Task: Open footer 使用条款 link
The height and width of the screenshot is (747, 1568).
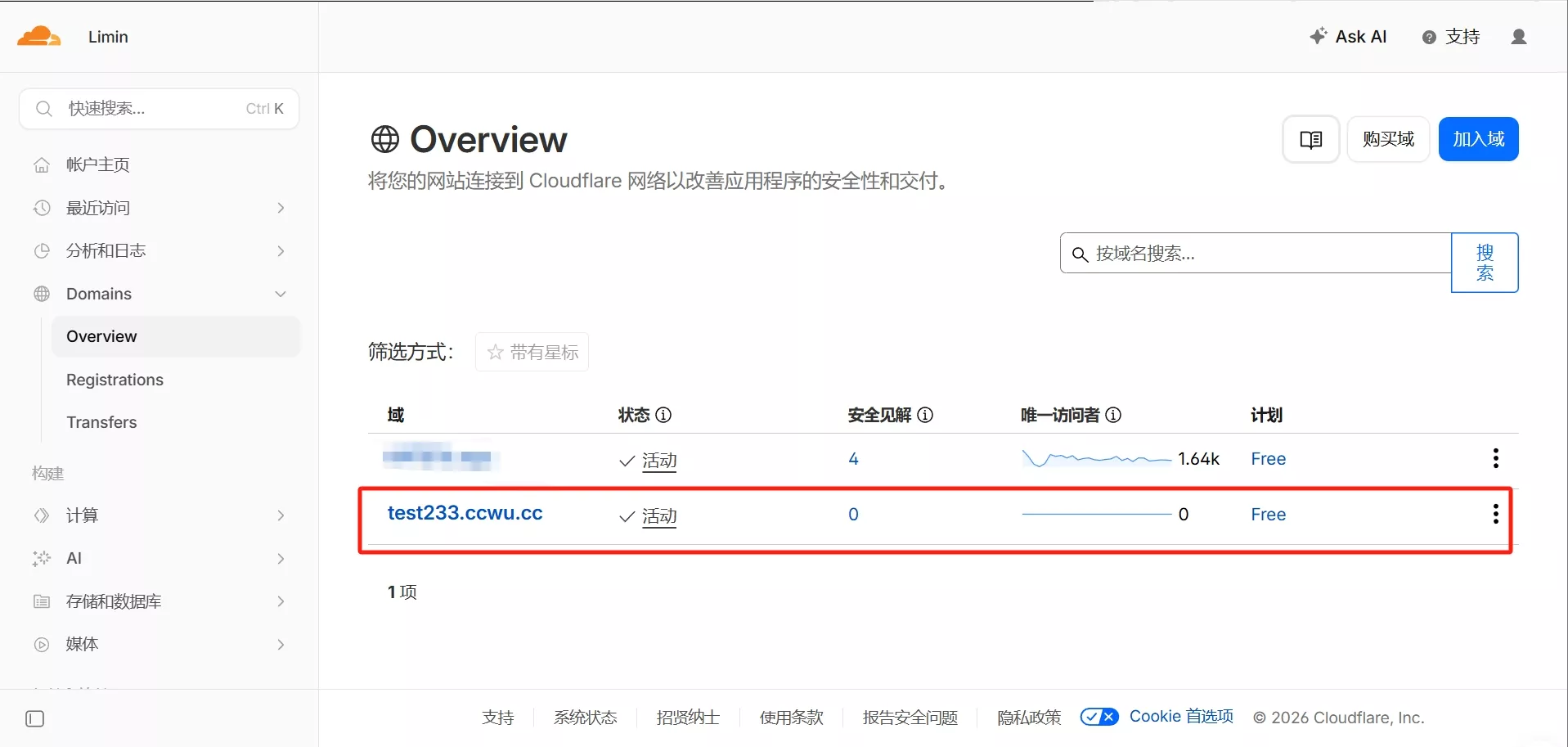Action: click(791, 718)
